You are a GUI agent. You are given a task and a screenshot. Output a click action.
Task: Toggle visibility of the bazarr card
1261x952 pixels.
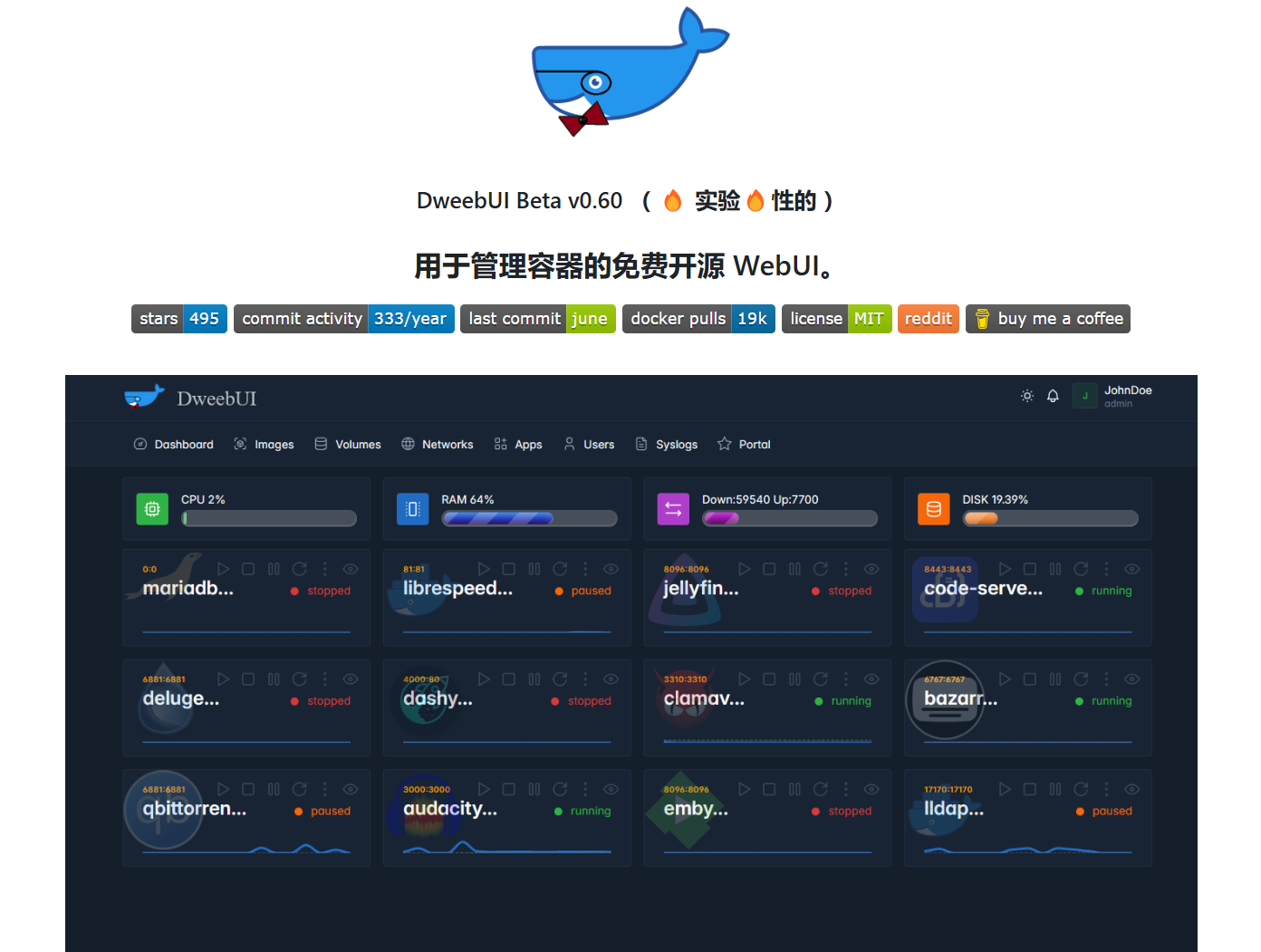point(1132,679)
